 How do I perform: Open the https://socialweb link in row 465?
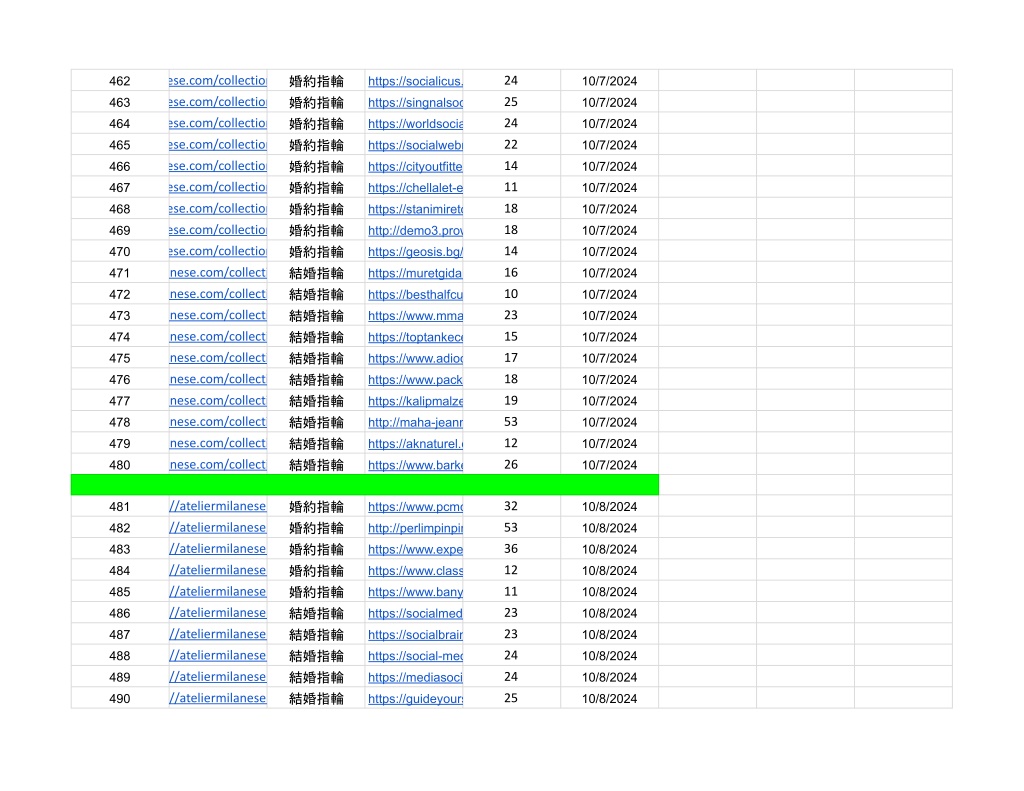point(415,145)
